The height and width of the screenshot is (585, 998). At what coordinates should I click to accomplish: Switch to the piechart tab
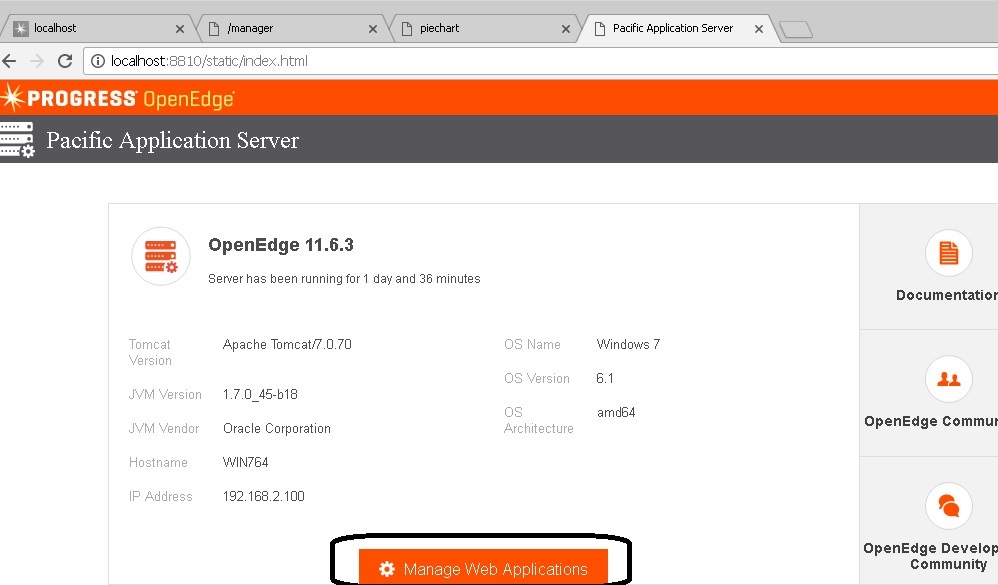click(484, 28)
